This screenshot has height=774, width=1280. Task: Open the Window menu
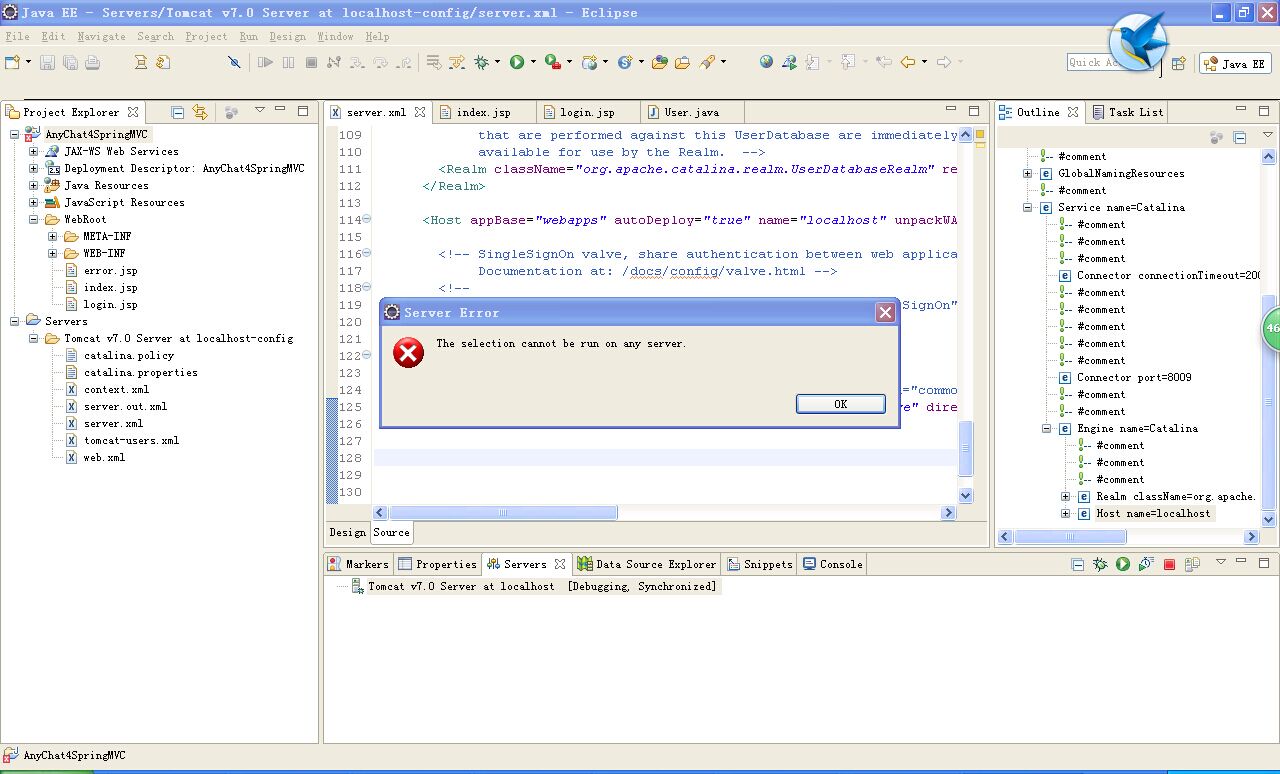[x=335, y=36]
